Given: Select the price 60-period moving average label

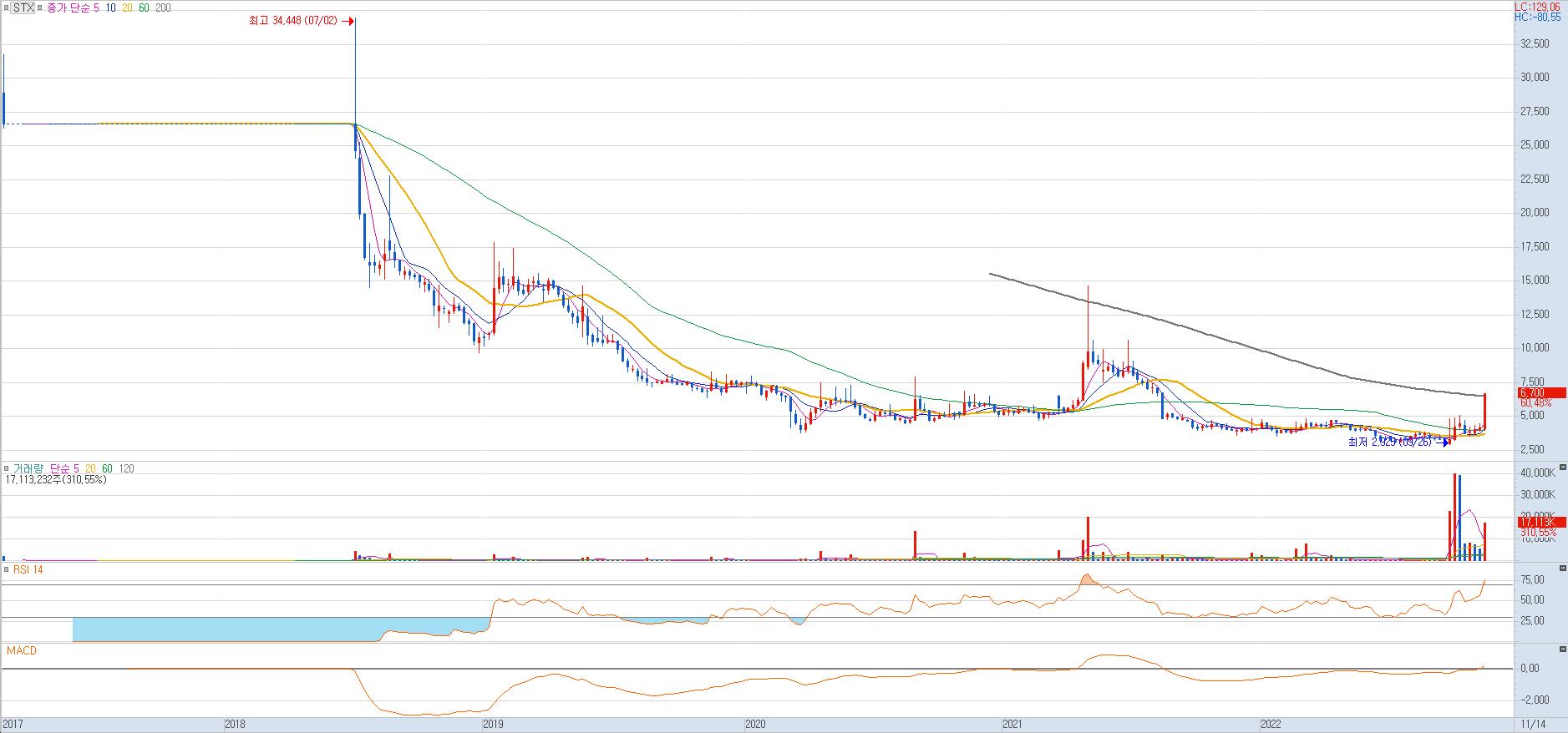Looking at the screenshot, I should click(x=144, y=7).
